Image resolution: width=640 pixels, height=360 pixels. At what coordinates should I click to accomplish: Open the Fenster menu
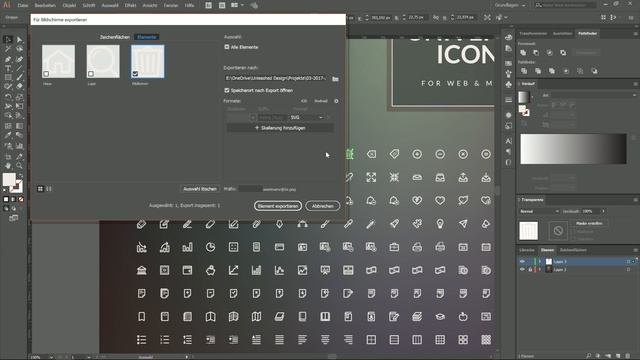tap(171, 5)
